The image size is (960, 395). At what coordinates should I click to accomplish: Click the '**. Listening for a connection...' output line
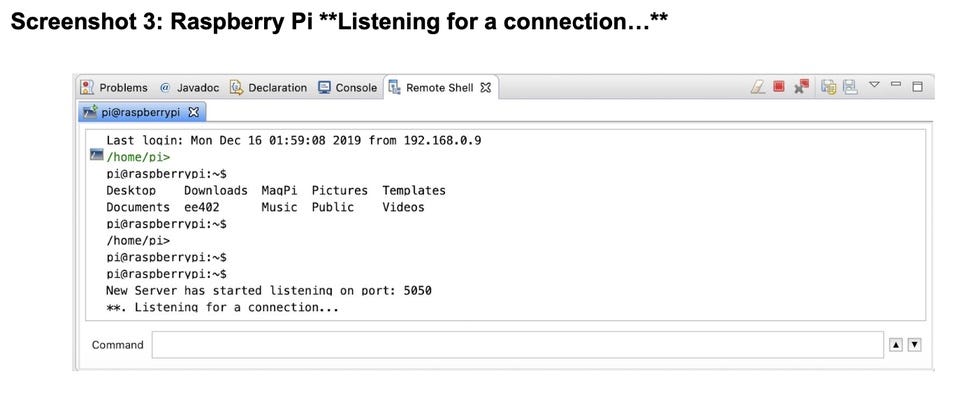pyautogui.click(x=222, y=307)
